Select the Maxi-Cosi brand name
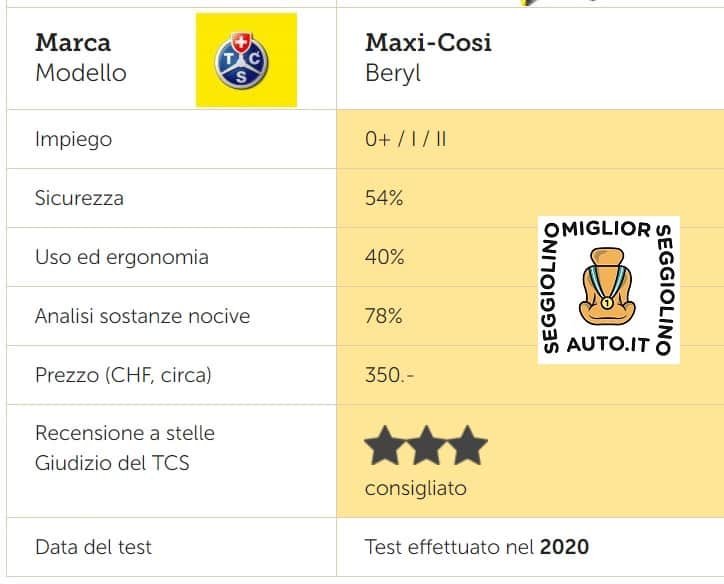This screenshot has width=724, height=584. point(428,42)
